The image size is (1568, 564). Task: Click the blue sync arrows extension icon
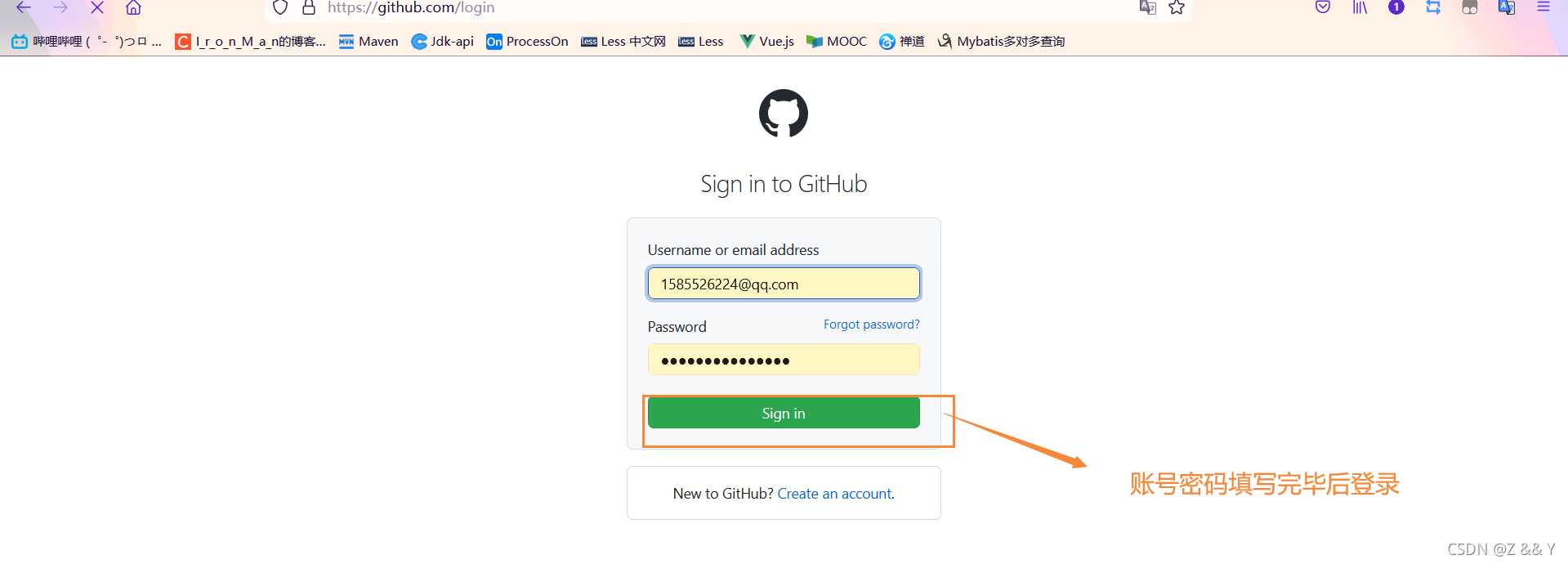(1433, 7)
